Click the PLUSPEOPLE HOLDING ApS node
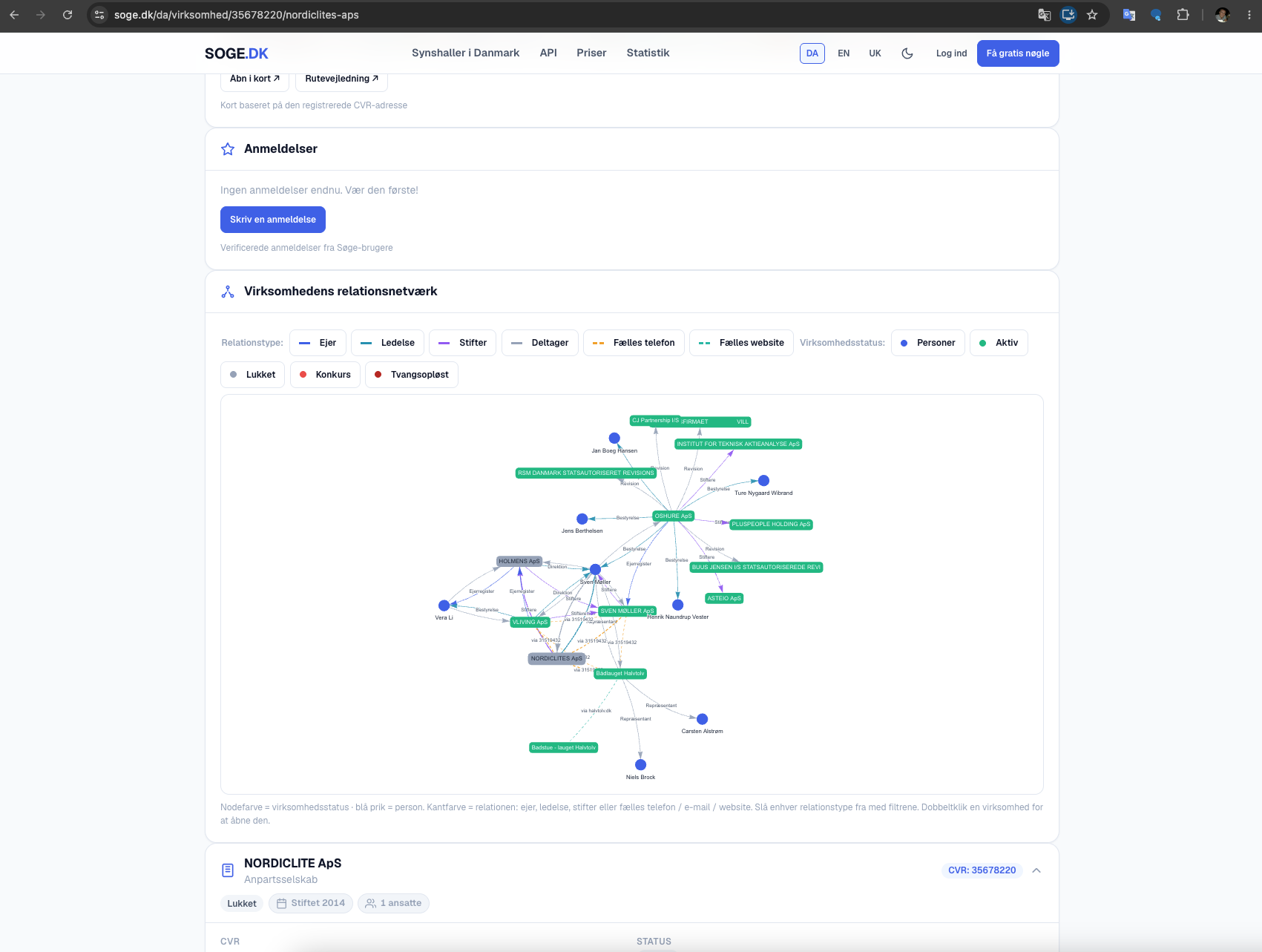 [x=771, y=524]
